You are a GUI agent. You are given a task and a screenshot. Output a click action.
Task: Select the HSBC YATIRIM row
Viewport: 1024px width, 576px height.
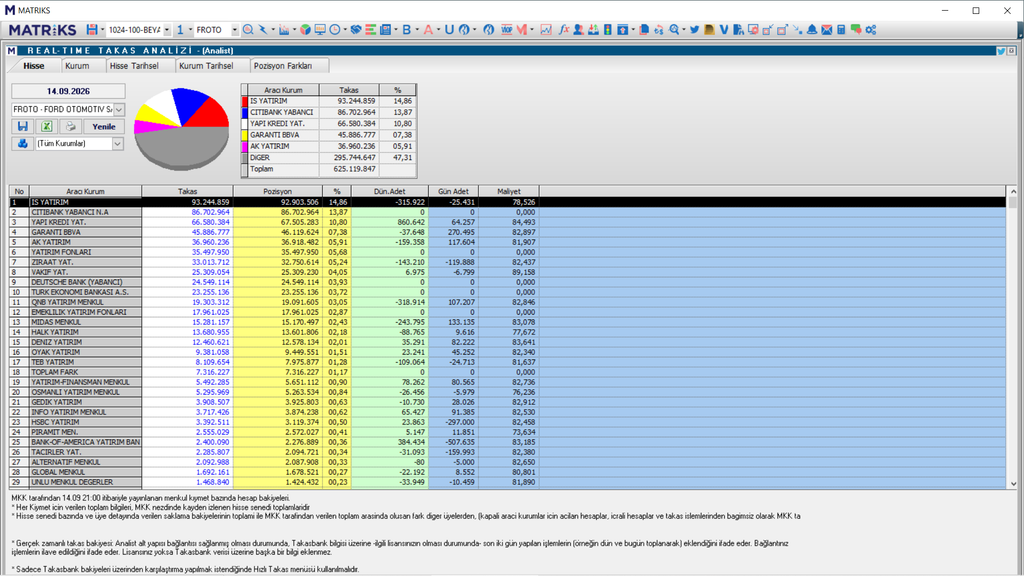[x=507, y=422]
